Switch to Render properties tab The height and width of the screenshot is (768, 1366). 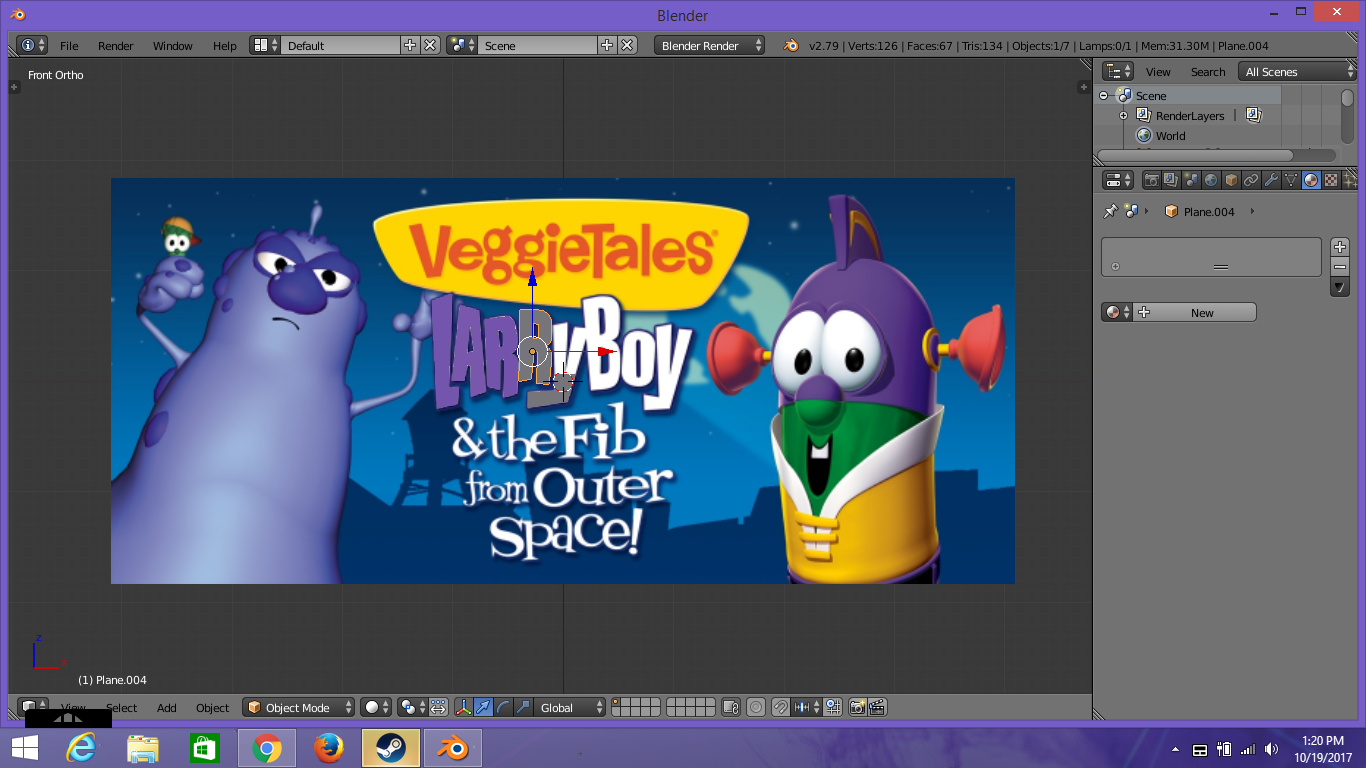click(1151, 180)
